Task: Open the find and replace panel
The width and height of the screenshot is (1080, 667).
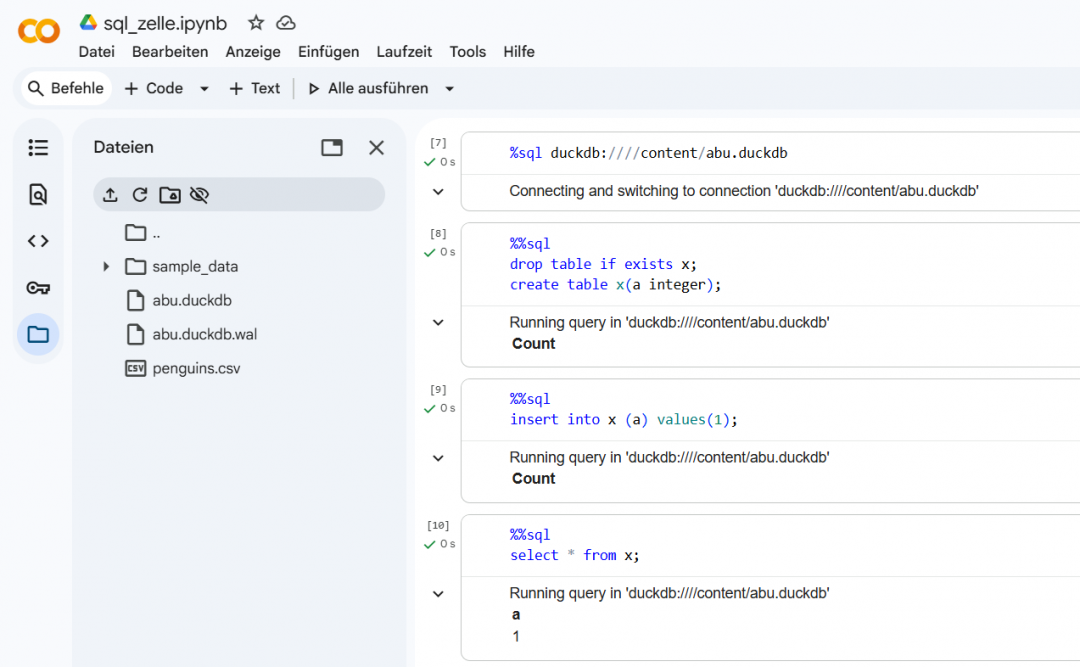Action: pyautogui.click(x=38, y=194)
